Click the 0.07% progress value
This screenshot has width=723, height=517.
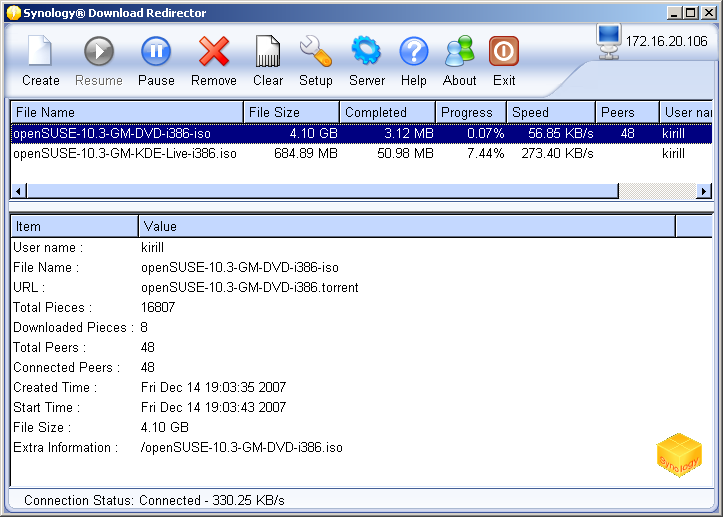click(x=486, y=134)
